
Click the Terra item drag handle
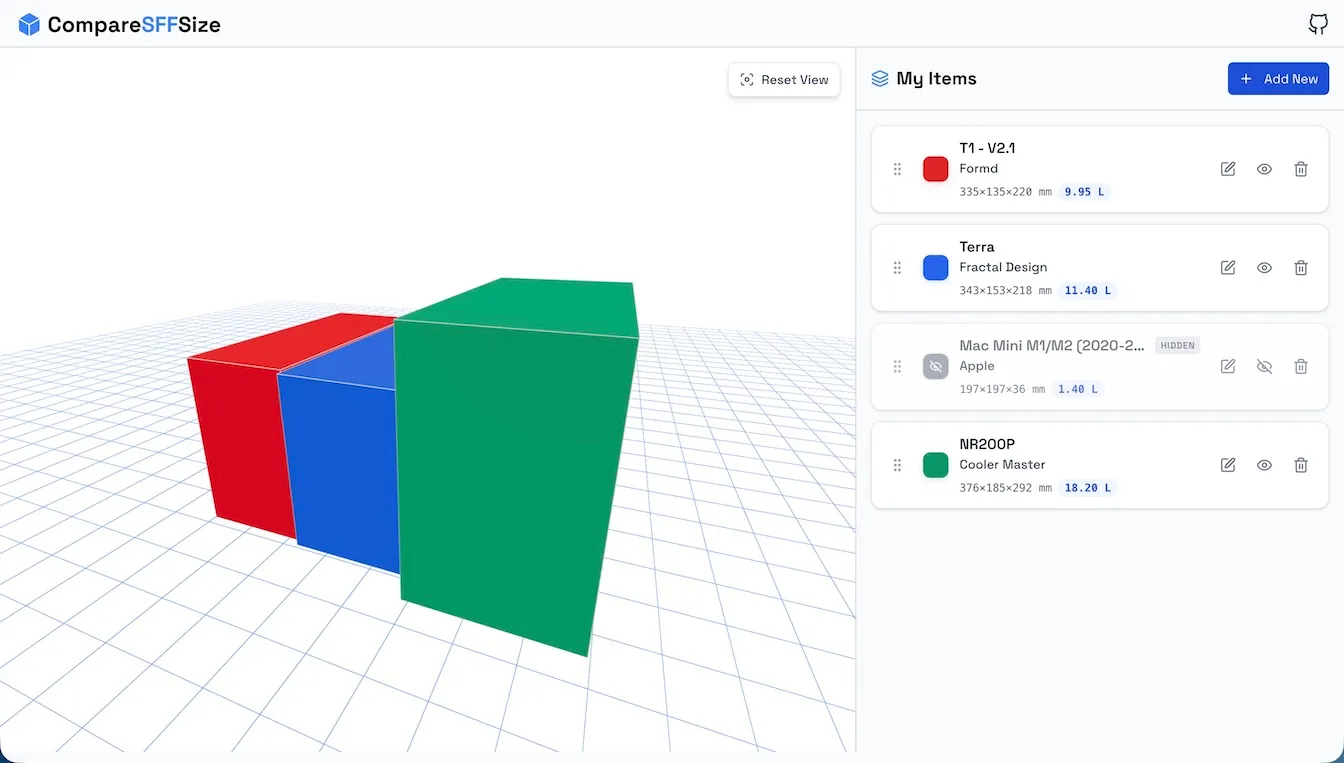pyautogui.click(x=897, y=268)
